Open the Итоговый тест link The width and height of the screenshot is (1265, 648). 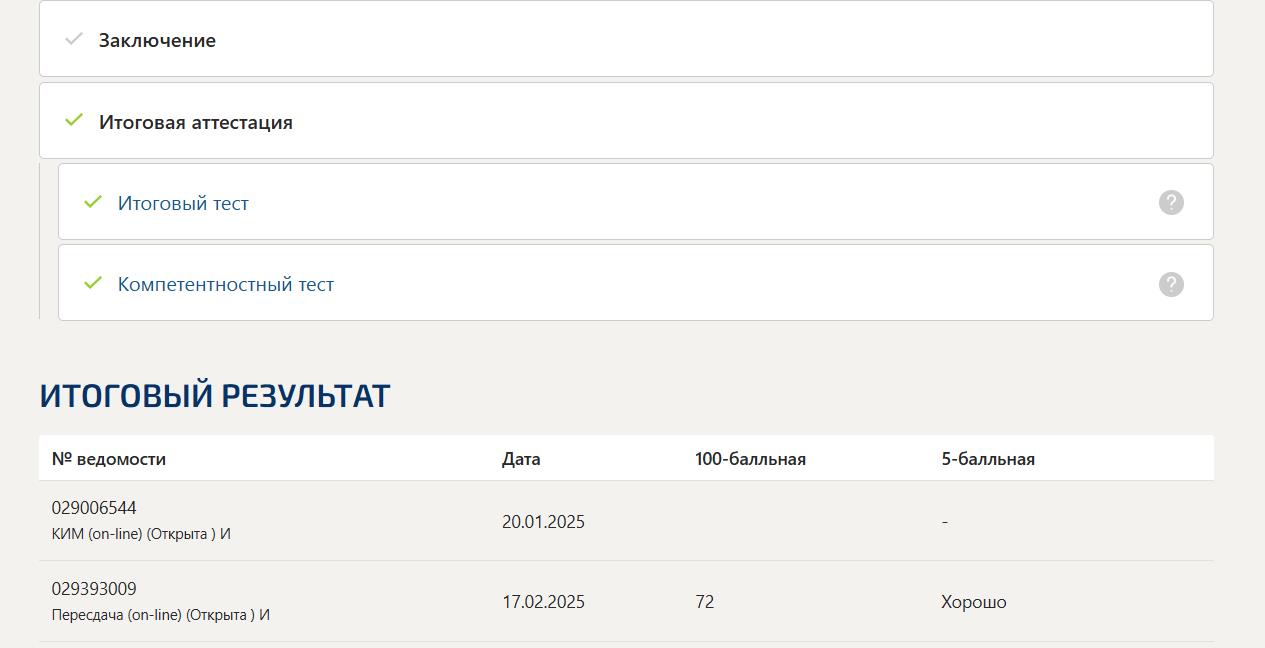[x=183, y=203]
